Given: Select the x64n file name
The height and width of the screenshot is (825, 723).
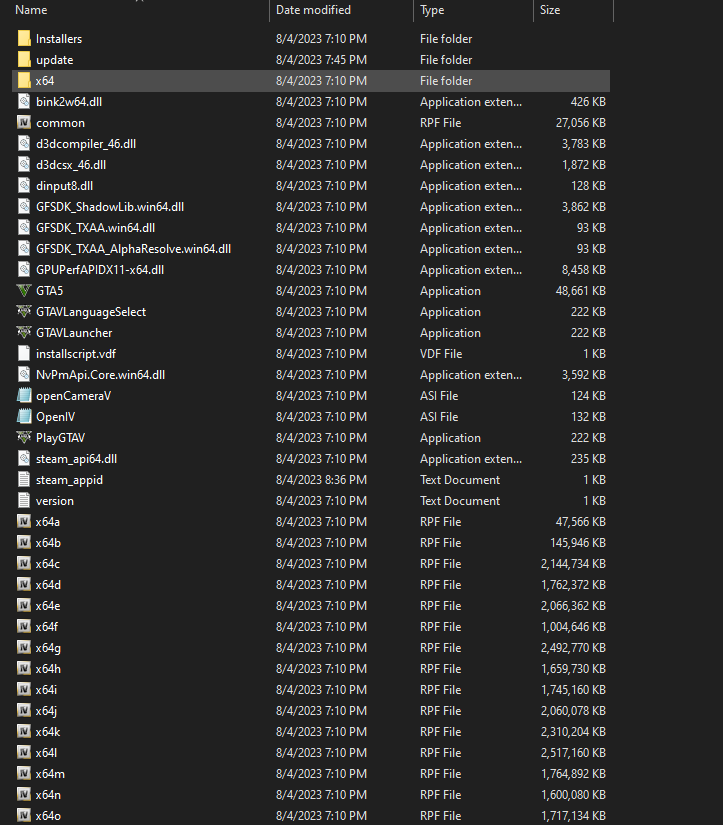Looking at the screenshot, I should coord(48,794).
